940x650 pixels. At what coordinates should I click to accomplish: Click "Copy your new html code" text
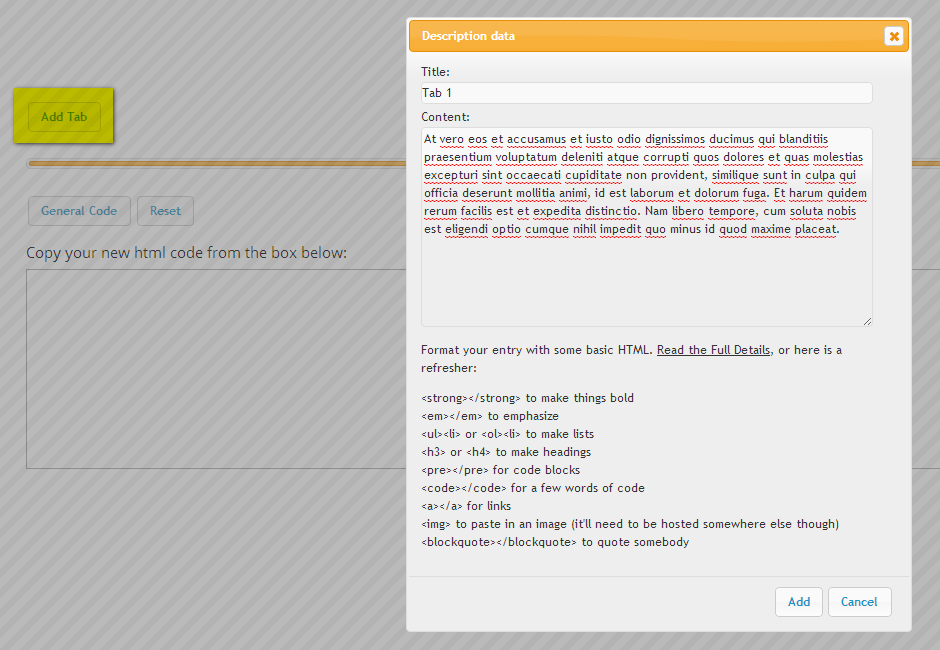pyautogui.click(x=186, y=253)
